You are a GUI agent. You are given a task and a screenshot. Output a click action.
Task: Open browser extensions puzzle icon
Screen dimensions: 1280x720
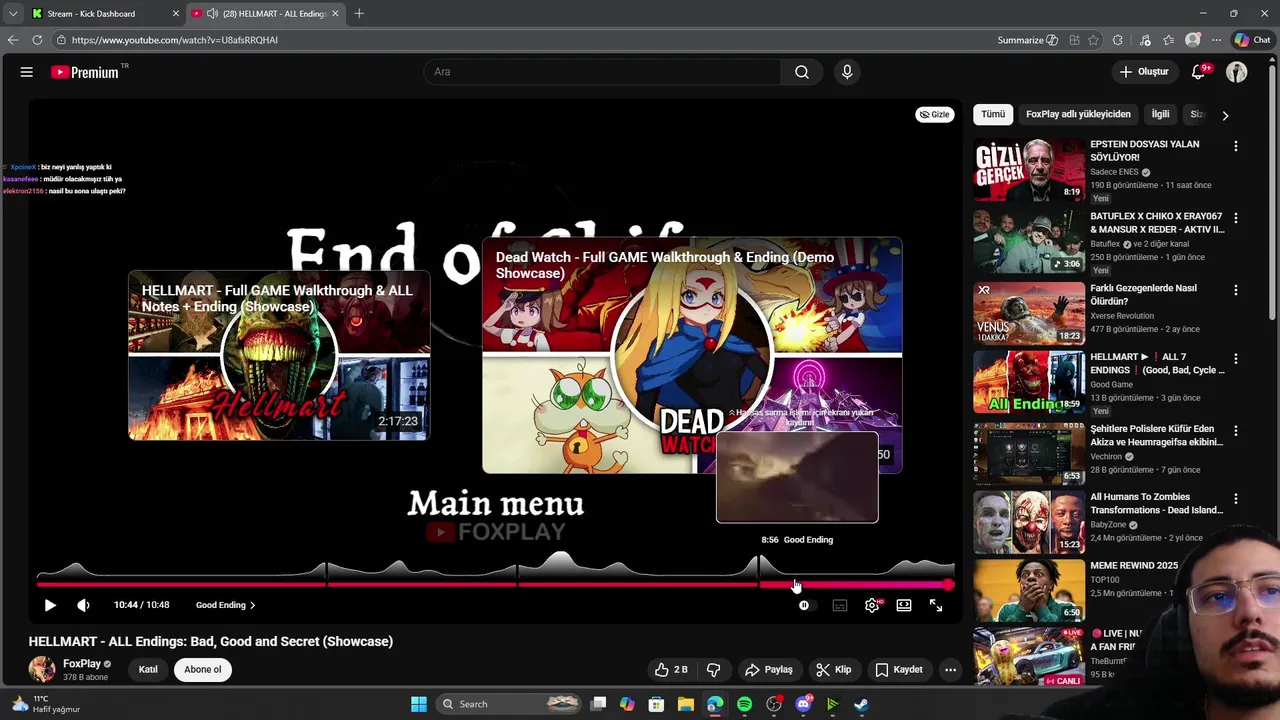1118,40
